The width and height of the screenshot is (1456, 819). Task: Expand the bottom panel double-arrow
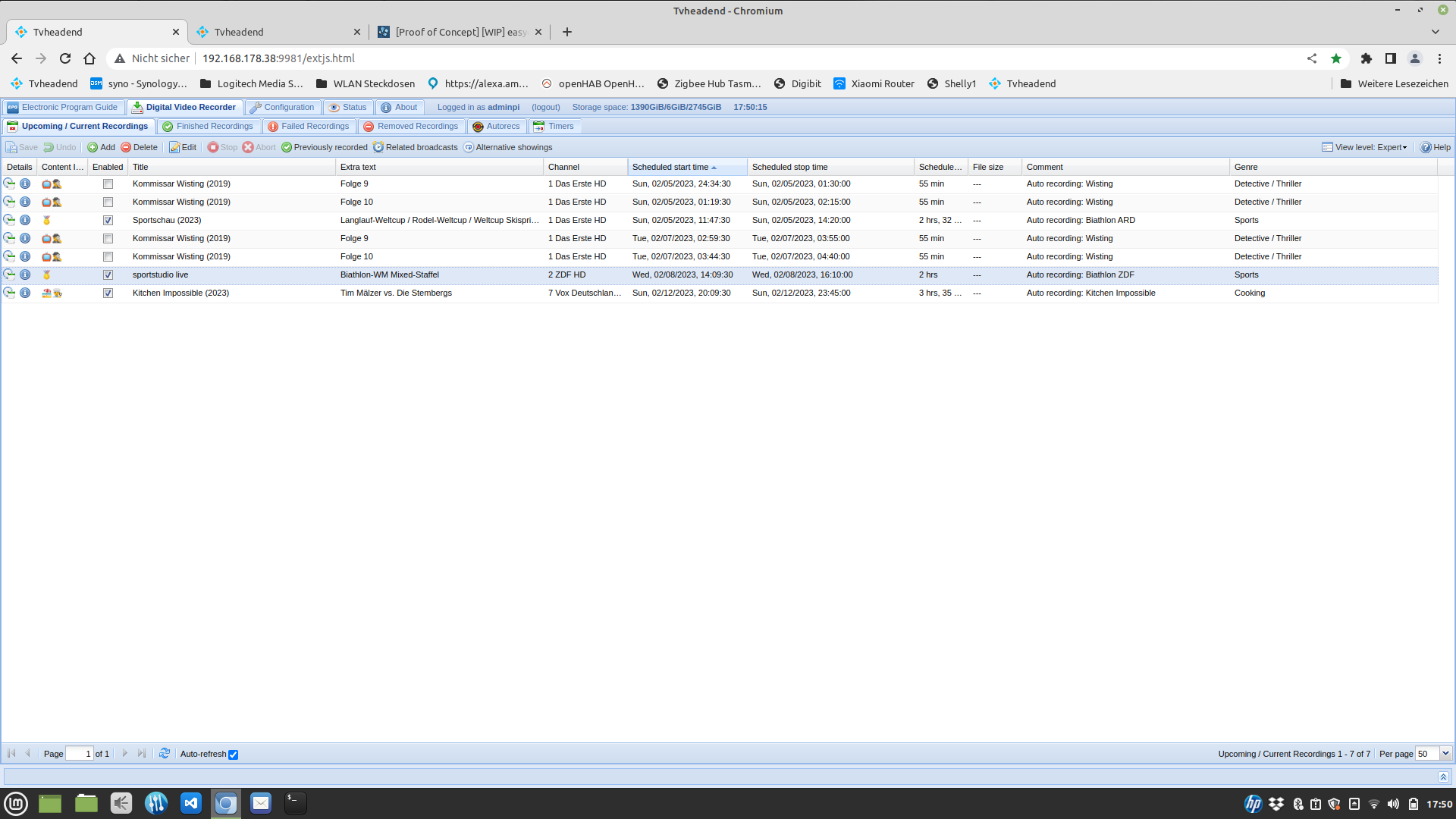pos(1443,777)
